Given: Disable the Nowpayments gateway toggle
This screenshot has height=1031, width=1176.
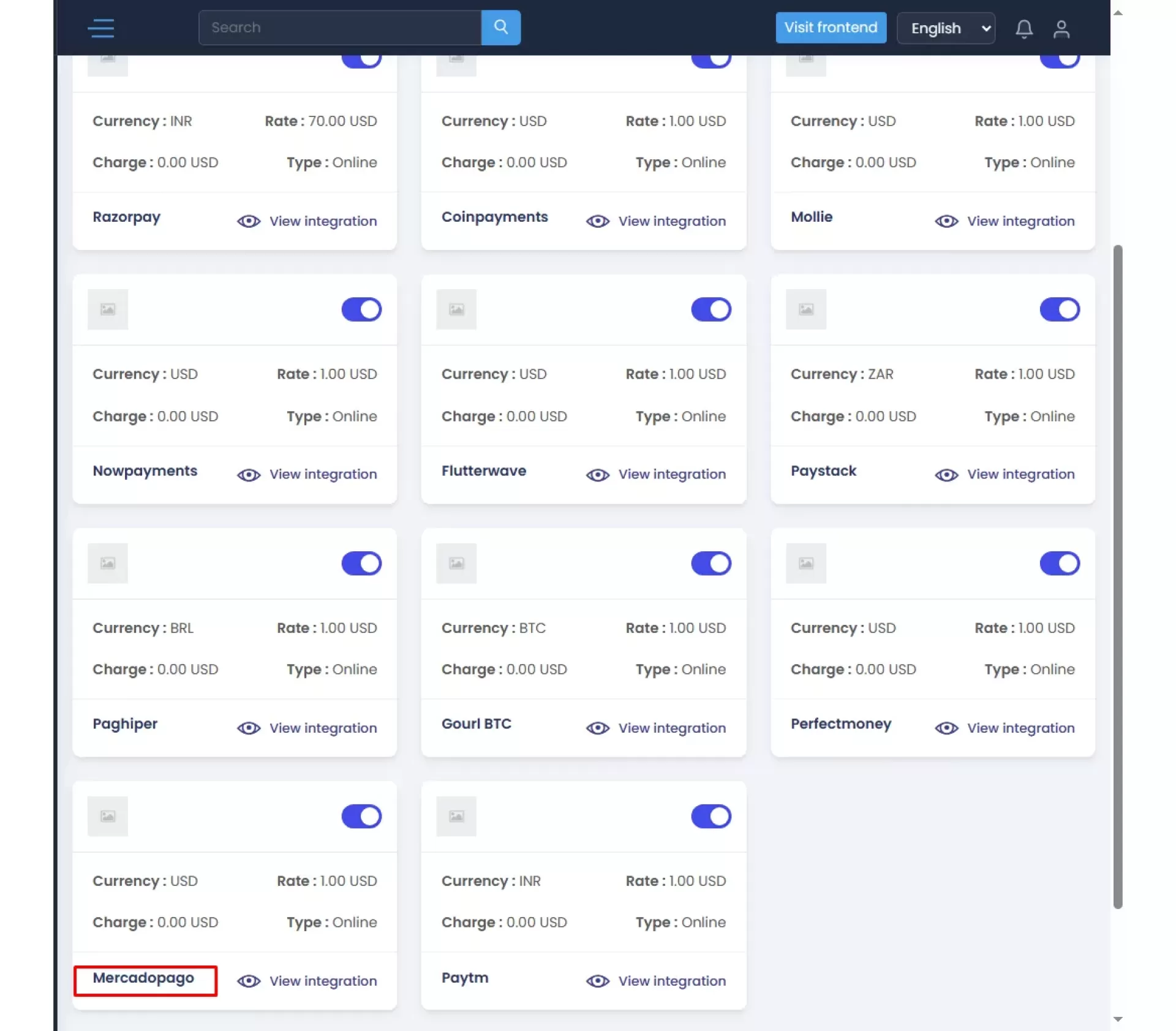Looking at the screenshot, I should 361,309.
